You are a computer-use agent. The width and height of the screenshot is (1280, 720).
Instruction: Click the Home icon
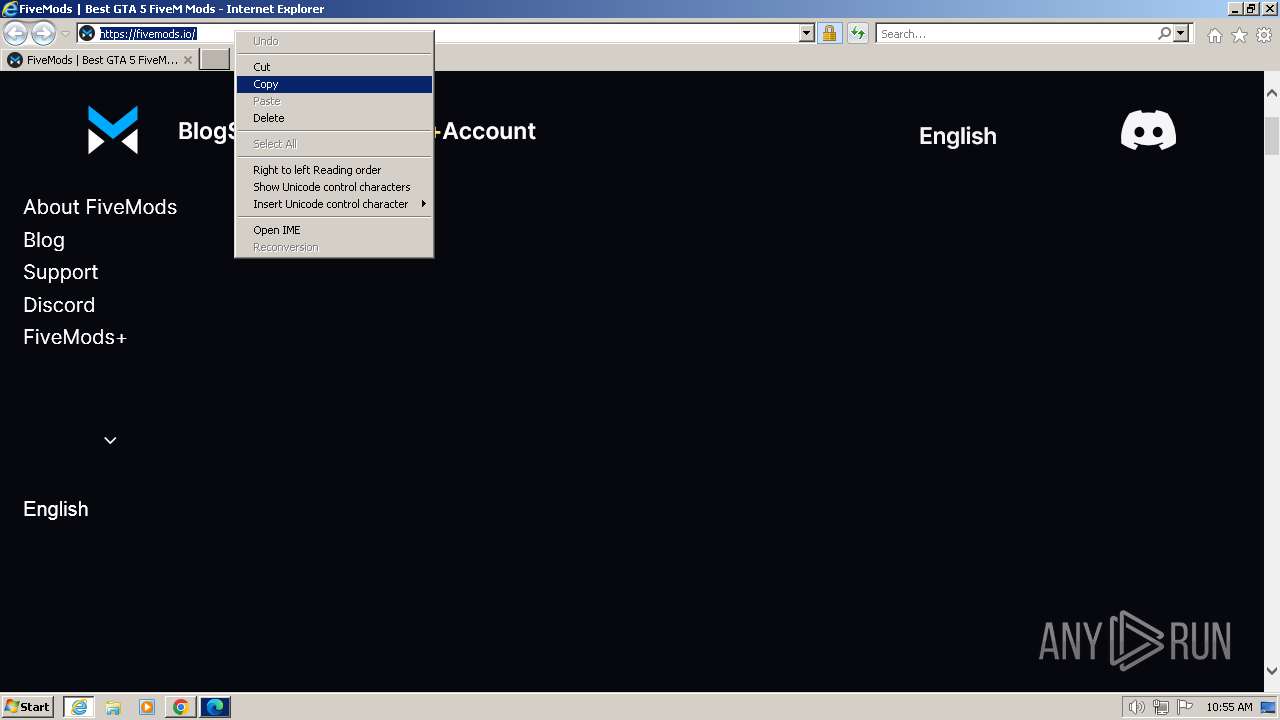pyautogui.click(x=1214, y=35)
